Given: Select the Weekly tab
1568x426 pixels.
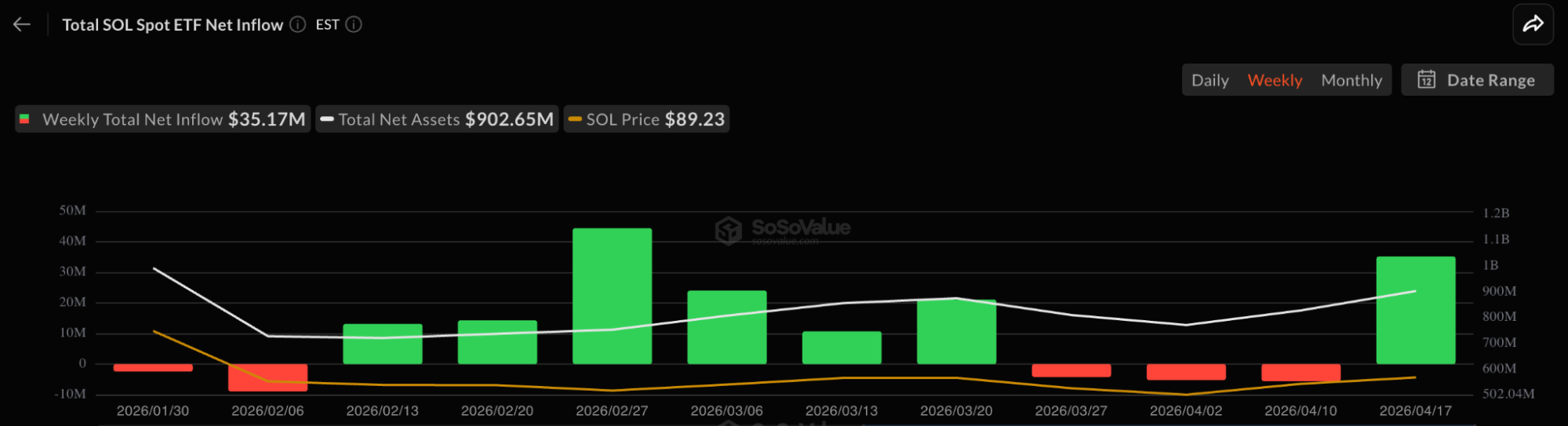Looking at the screenshot, I should 1275,80.
